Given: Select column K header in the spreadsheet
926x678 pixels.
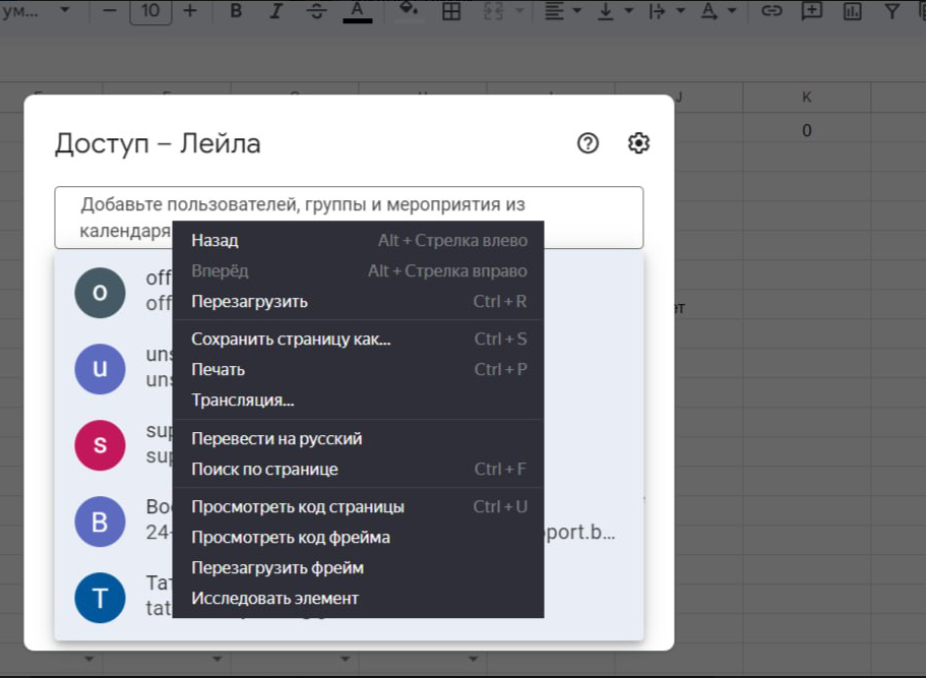Looking at the screenshot, I should click(806, 97).
